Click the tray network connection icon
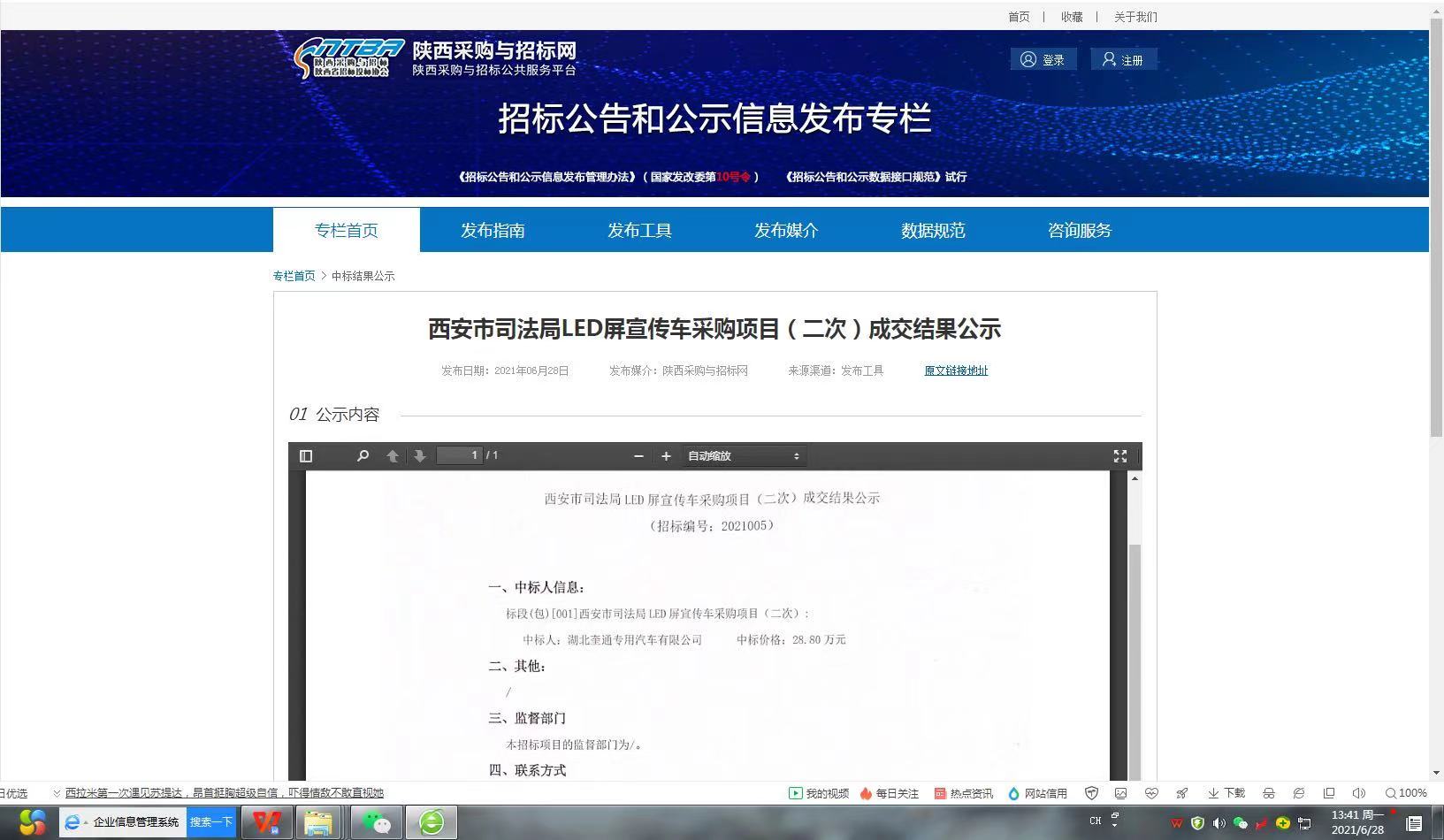Image resolution: width=1444 pixels, height=840 pixels. tap(1304, 823)
